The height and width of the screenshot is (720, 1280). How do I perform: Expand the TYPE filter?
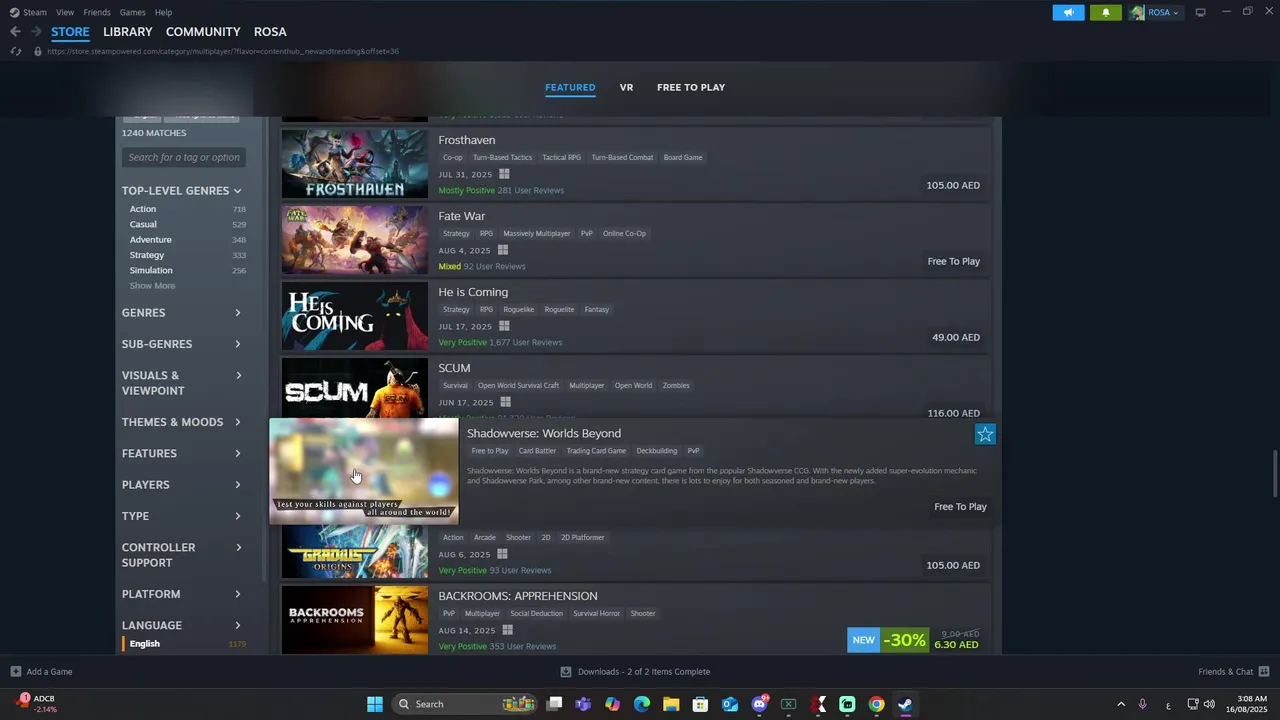182,516
